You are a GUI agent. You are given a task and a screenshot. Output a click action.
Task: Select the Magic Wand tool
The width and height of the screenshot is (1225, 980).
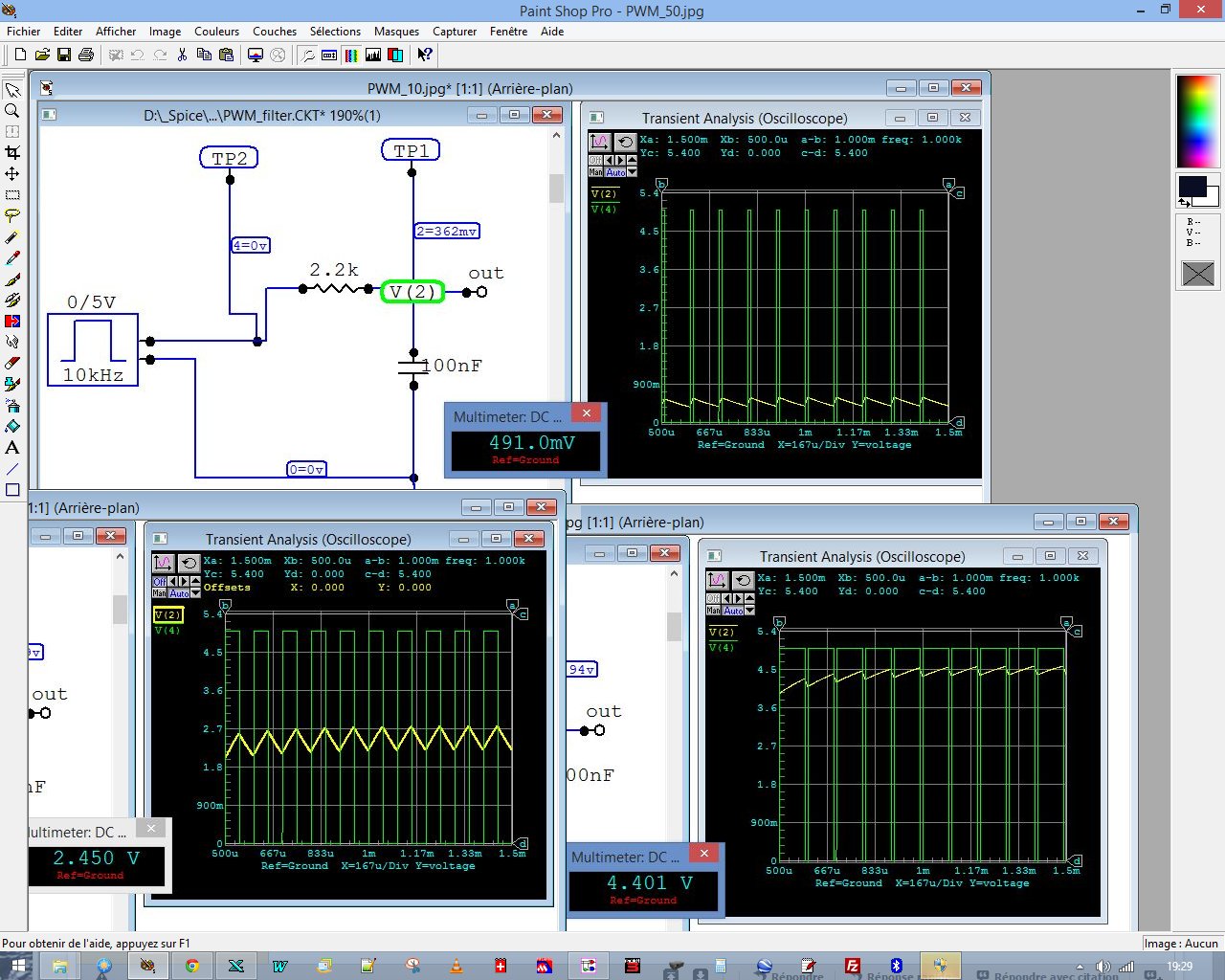12,236
